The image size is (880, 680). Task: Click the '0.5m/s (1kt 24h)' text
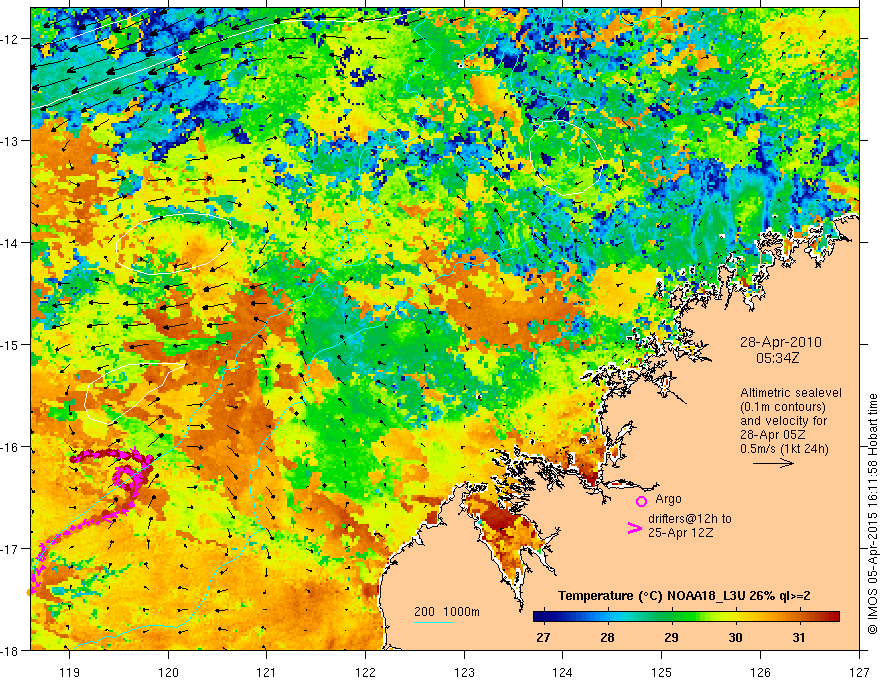(784, 449)
